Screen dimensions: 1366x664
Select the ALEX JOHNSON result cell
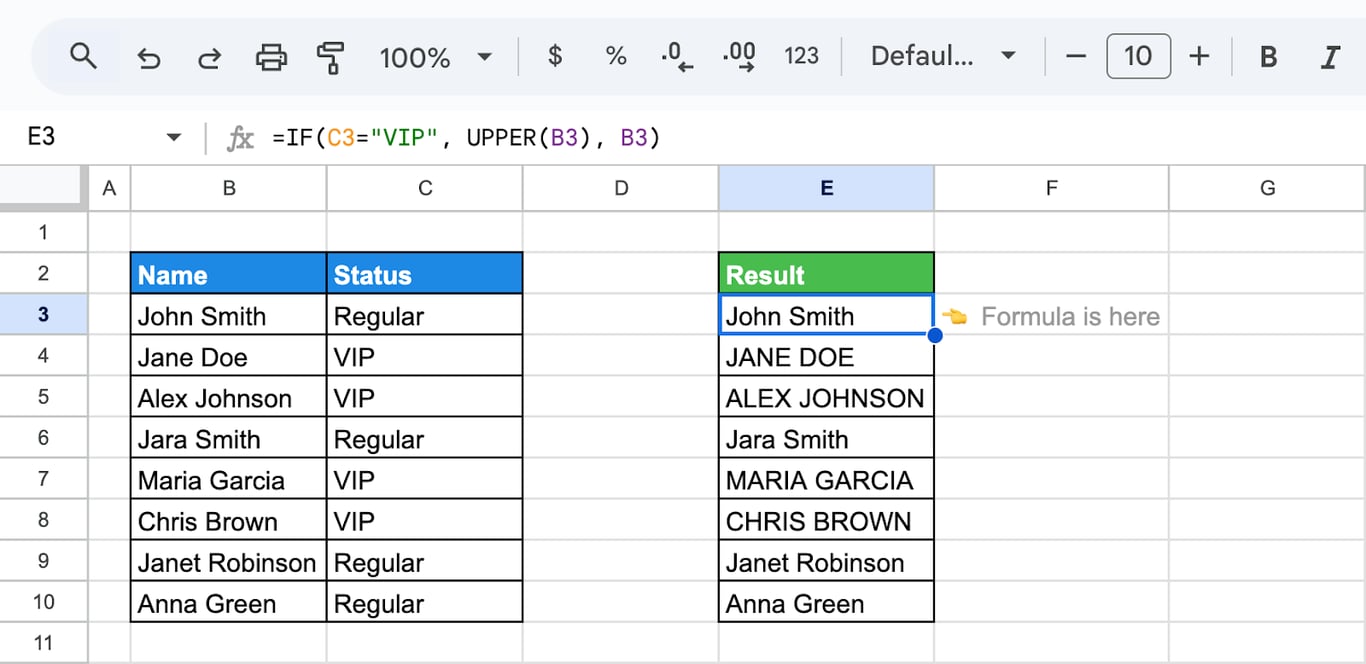coord(826,397)
